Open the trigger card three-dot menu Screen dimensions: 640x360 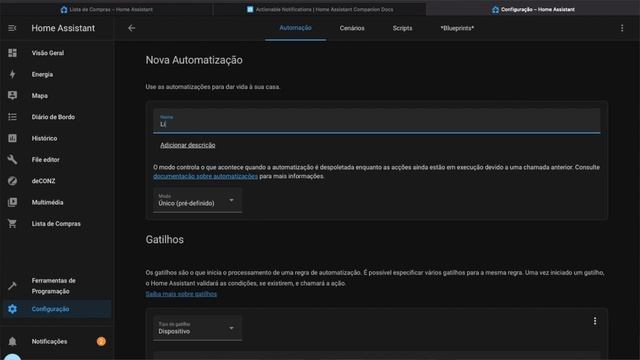[x=595, y=321]
